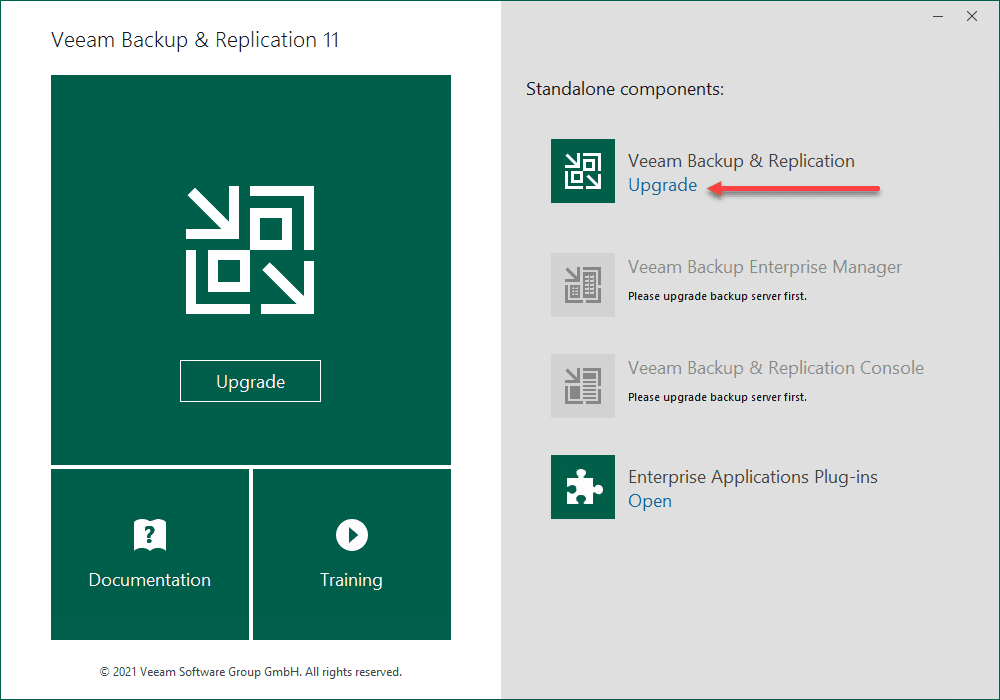Click the Documentation book icon
Viewport: 1000px width, 700px height.
(x=149, y=535)
